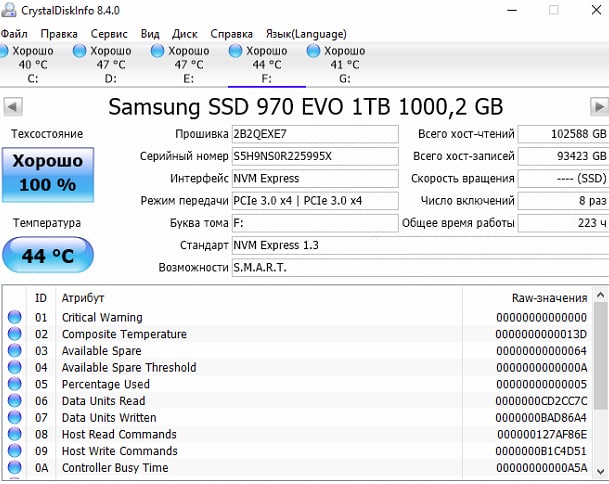Image resolution: width=609 pixels, height=484 pixels.
Task: Click the ID column header
Action: [41, 298]
